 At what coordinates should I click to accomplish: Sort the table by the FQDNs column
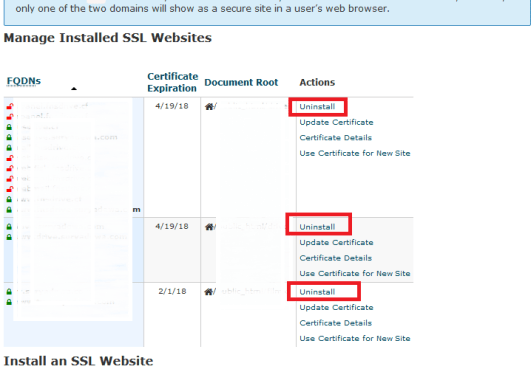pyautogui.click(x=24, y=81)
